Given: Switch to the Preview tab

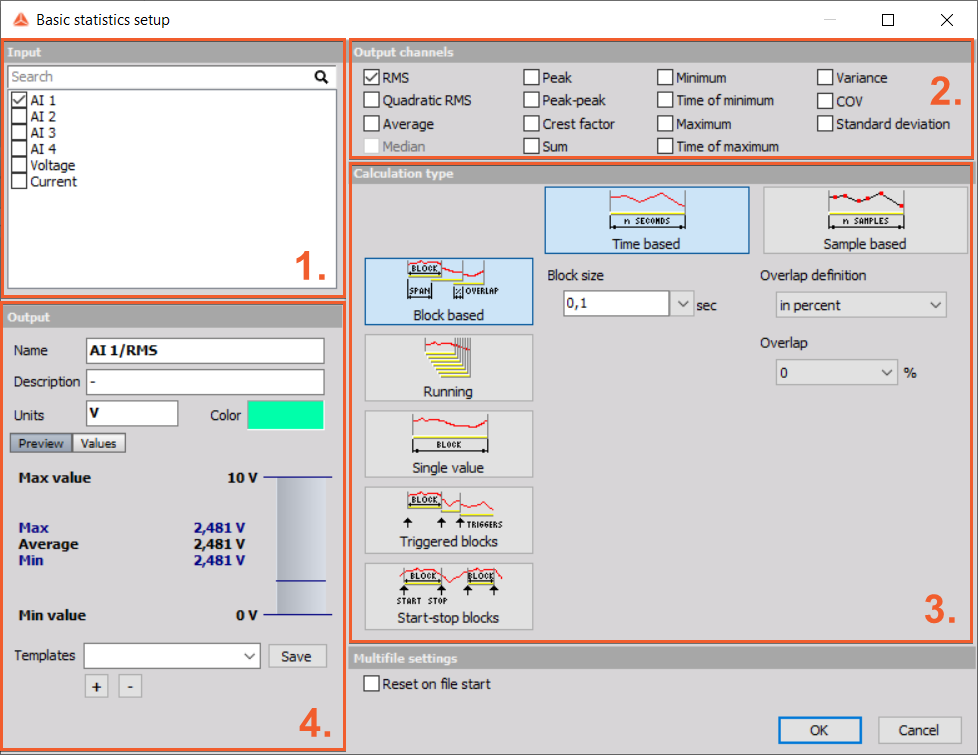Looking at the screenshot, I should click(41, 443).
